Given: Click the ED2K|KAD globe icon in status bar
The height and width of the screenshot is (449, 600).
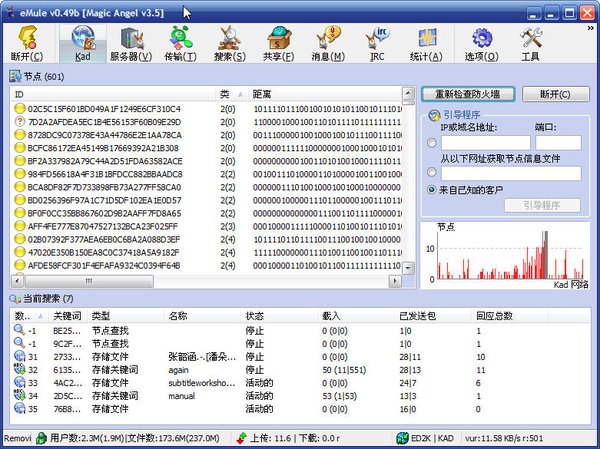Looking at the screenshot, I should point(402,438).
